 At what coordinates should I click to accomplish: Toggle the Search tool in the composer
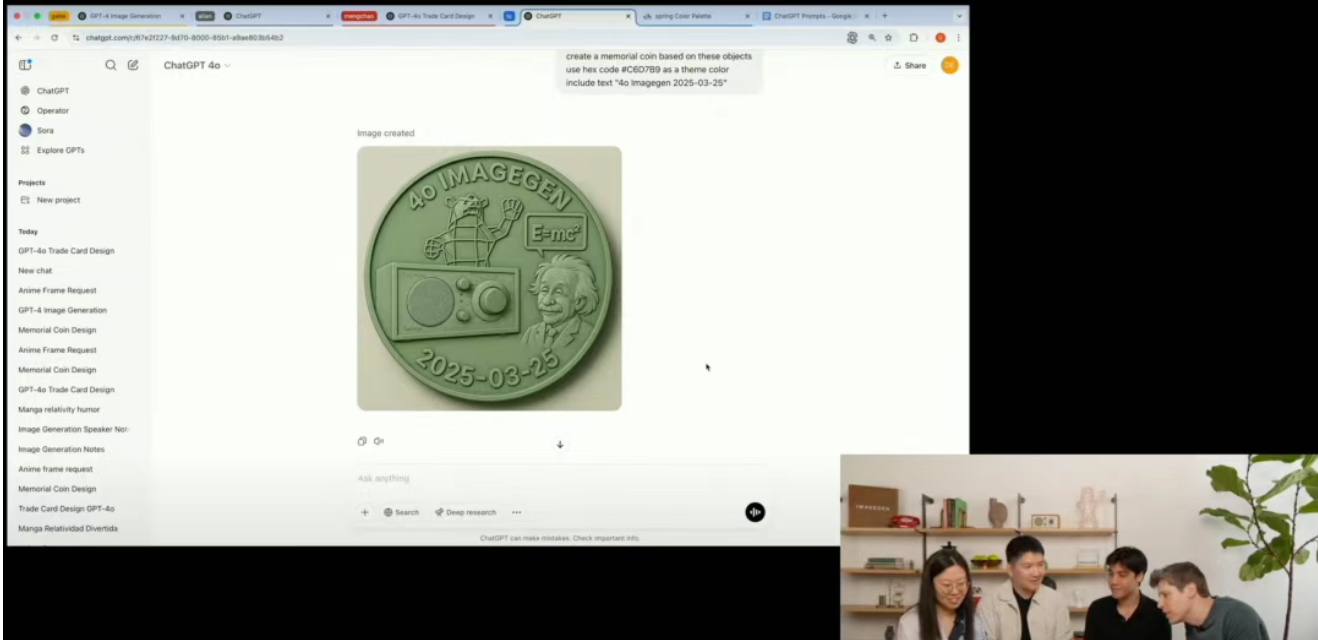pyautogui.click(x=401, y=512)
